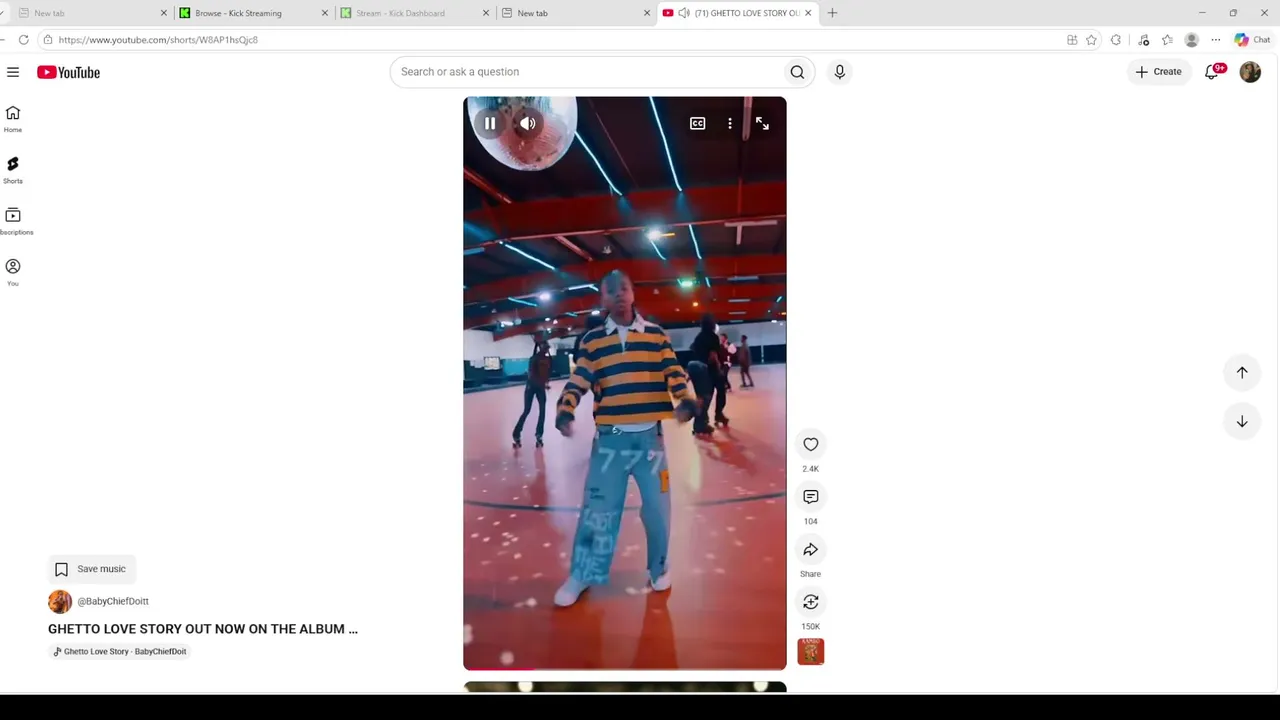Switch to the Browse - Kick Streaming tab
This screenshot has width=1280, height=720.
tap(254, 13)
